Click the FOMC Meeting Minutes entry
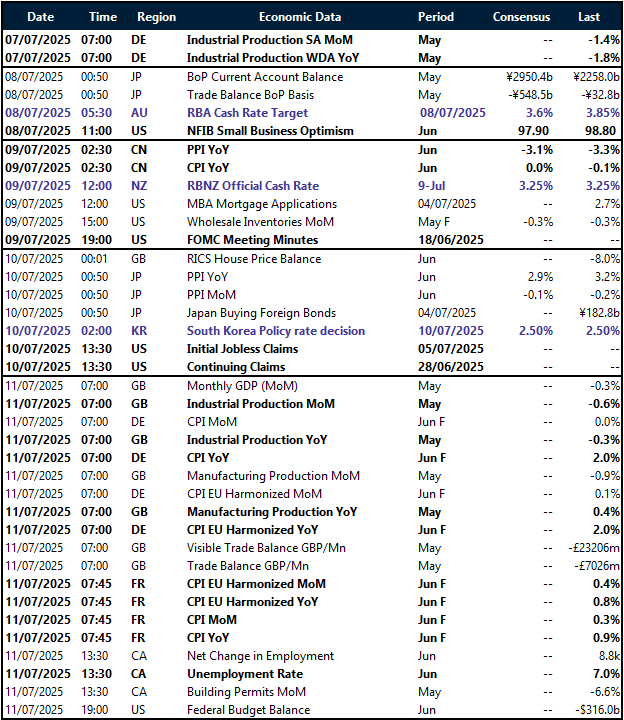Image resolution: width=624 pixels, height=720 pixels. (x=252, y=240)
